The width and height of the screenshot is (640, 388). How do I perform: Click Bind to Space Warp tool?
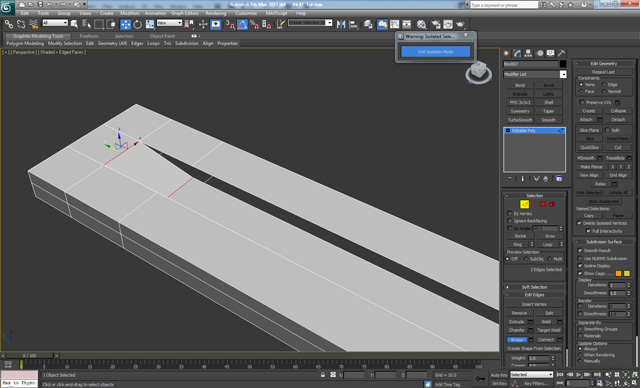point(33,24)
